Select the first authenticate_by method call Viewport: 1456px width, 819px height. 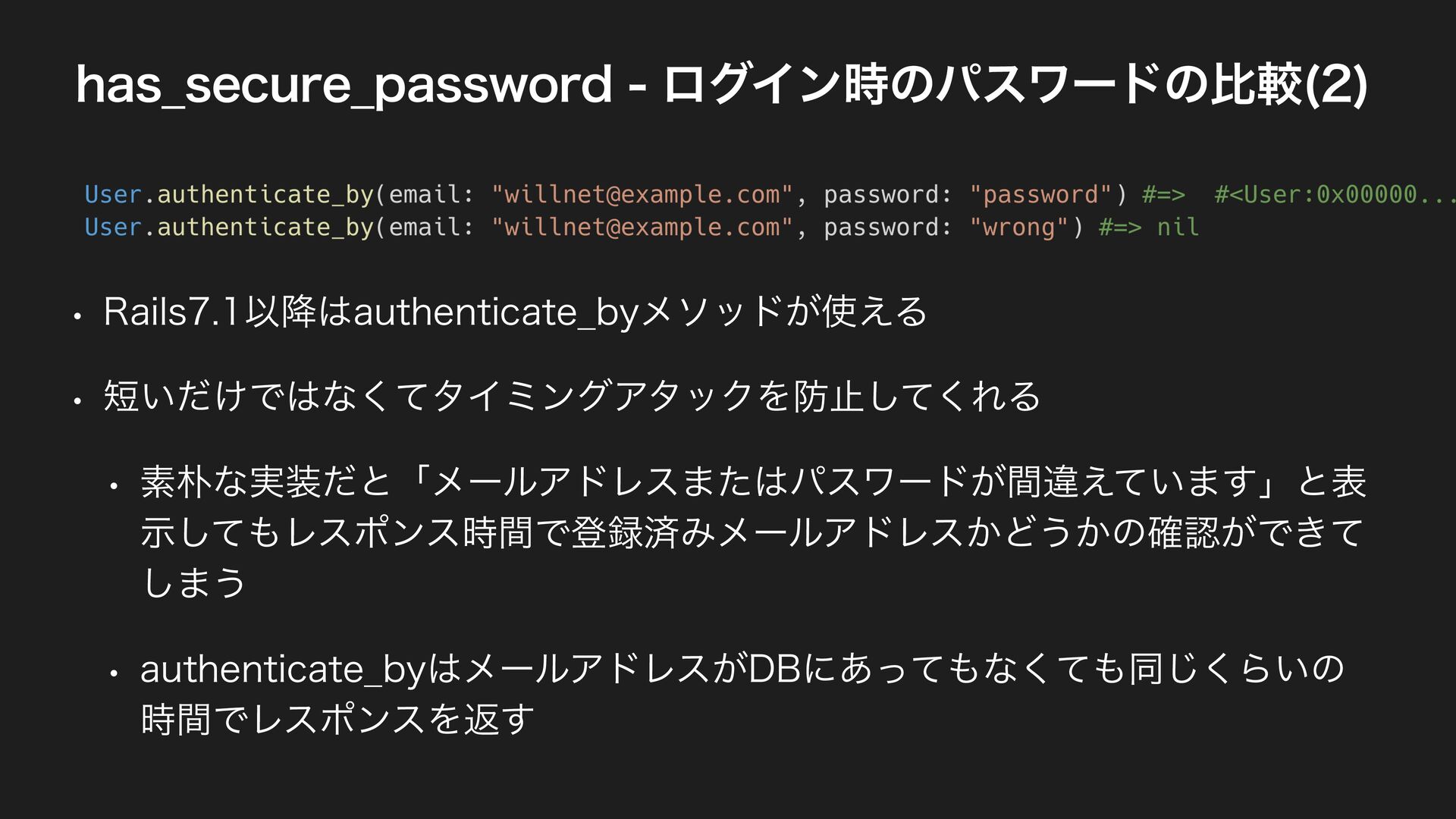(265, 195)
